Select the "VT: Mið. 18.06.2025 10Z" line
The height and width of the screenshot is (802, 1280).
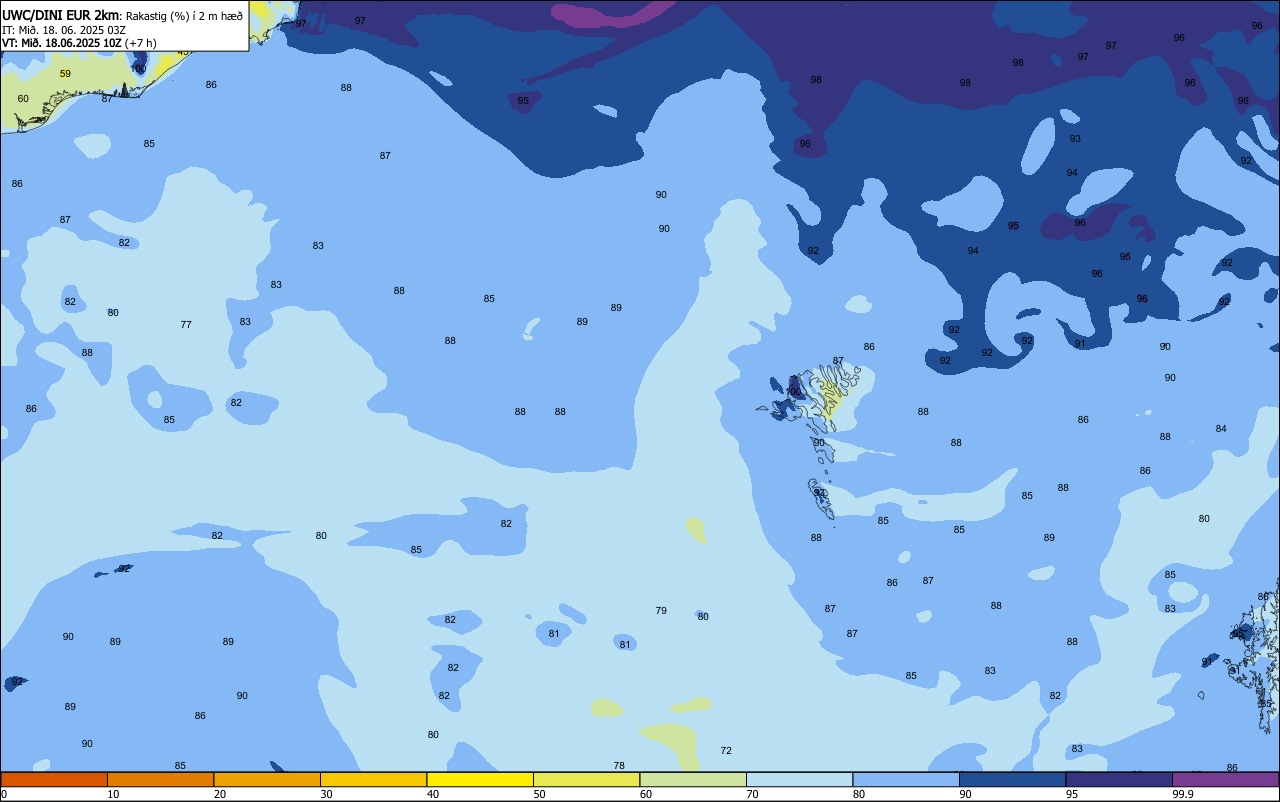click(60, 43)
